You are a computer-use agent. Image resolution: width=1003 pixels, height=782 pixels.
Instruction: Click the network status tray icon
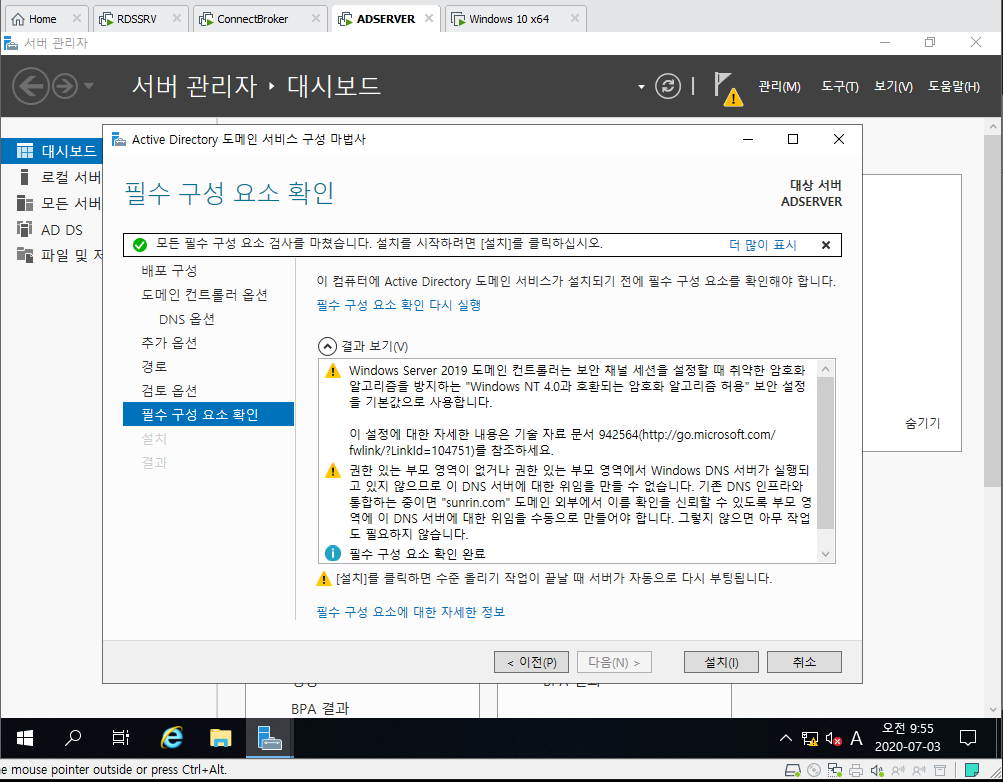[x=810, y=739]
